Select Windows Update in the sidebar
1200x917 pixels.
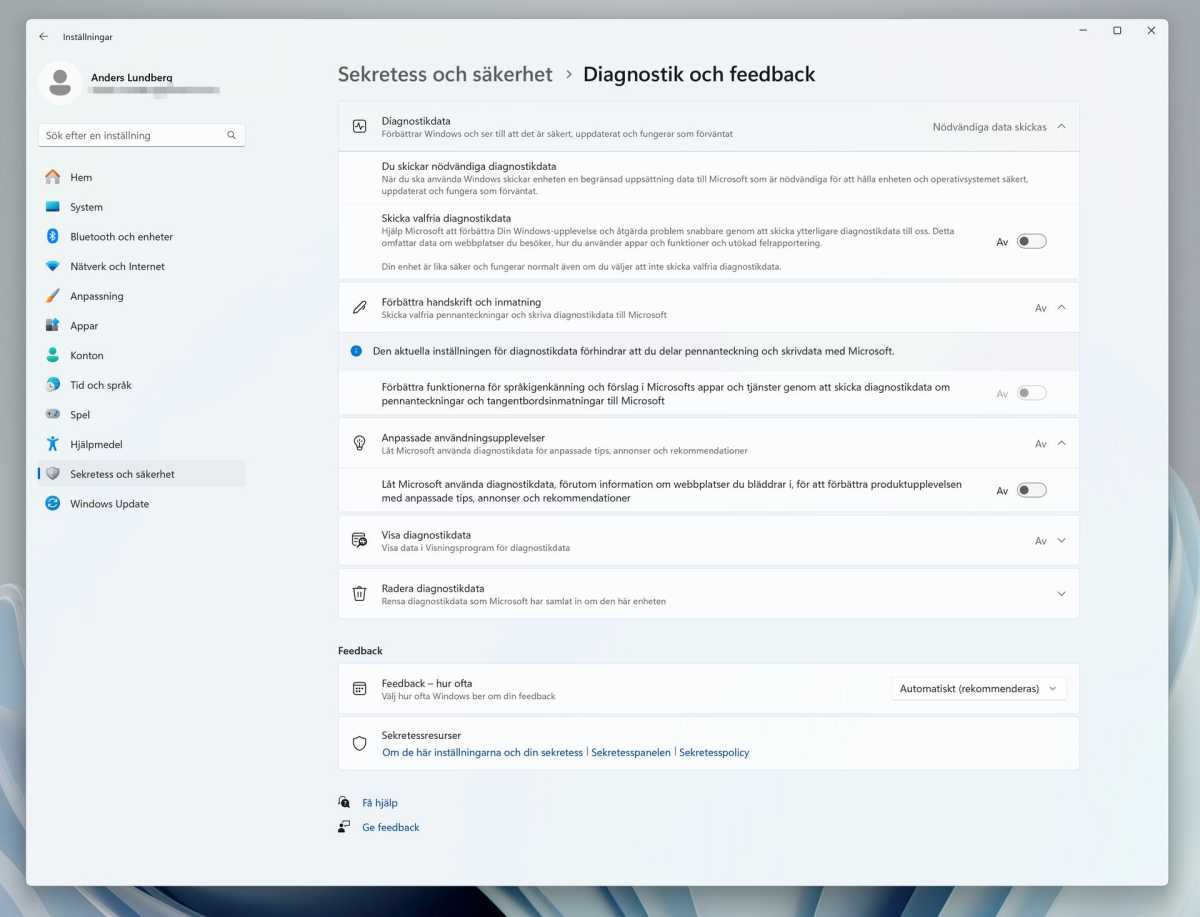click(x=141, y=504)
